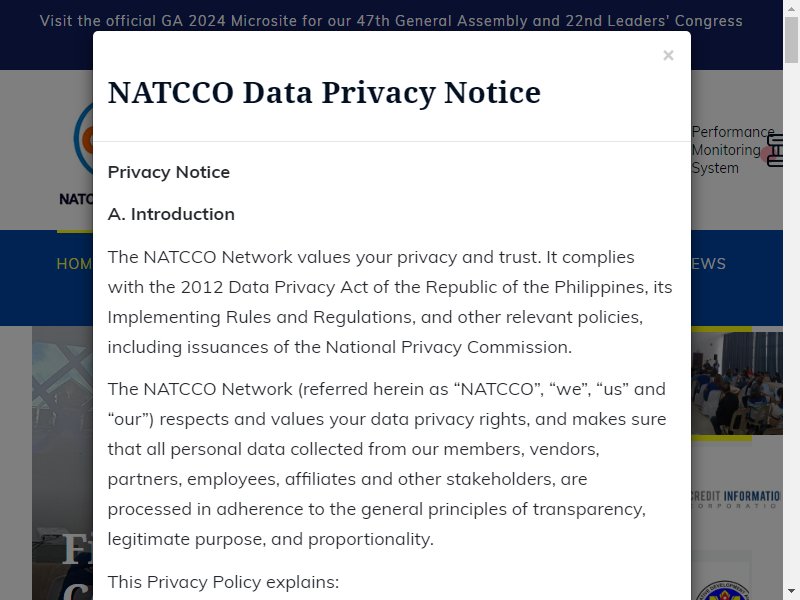Close the NATCCO Data Privacy Notice dialog
Screen dimensions: 800x600
668,55
